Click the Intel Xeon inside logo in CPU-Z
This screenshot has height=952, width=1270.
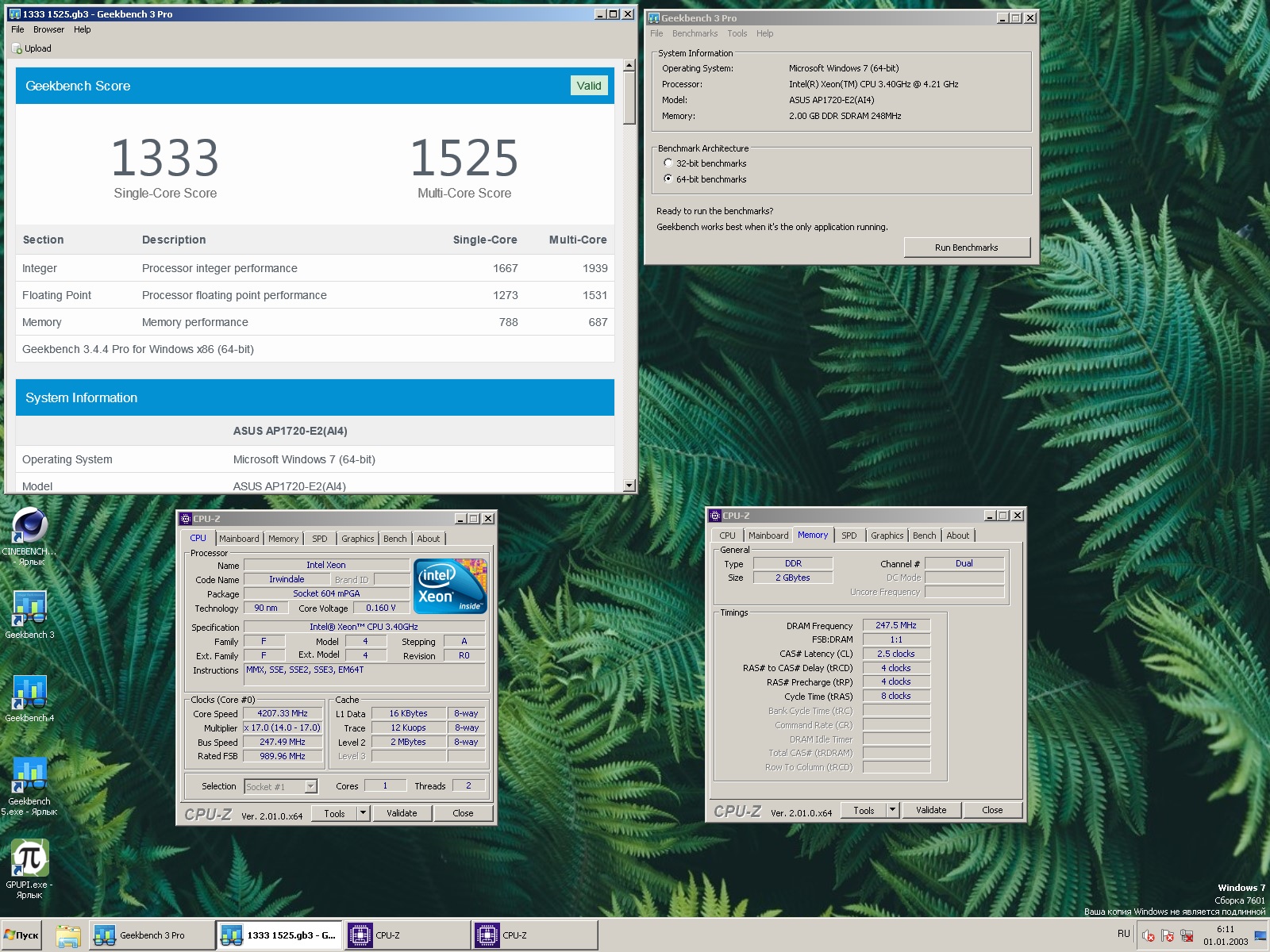(x=452, y=585)
